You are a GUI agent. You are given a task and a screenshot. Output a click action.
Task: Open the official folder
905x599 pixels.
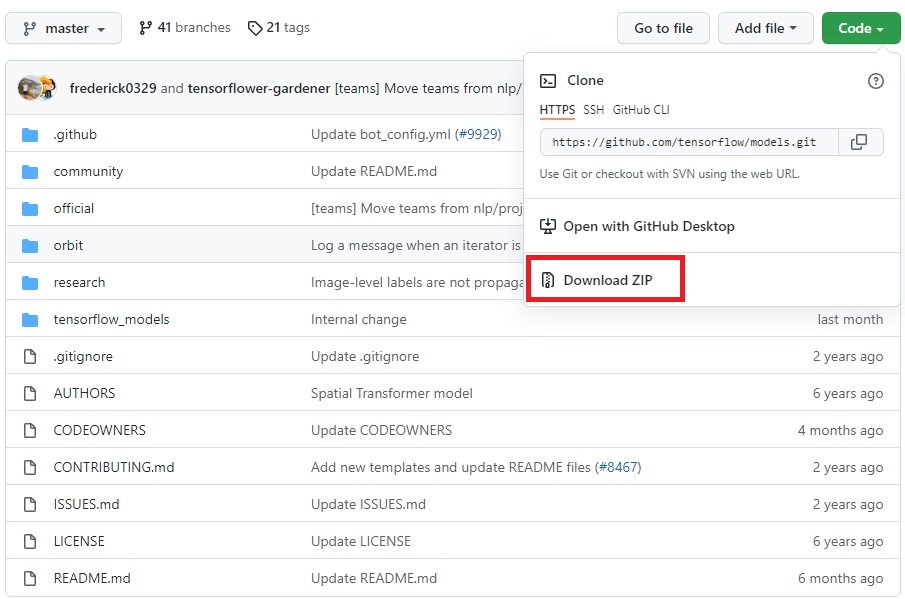pyautogui.click(x=74, y=208)
